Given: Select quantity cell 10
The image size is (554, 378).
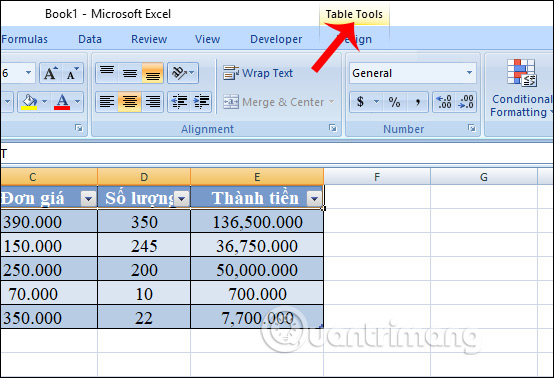Looking at the screenshot, I should click(x=144, y=294).
